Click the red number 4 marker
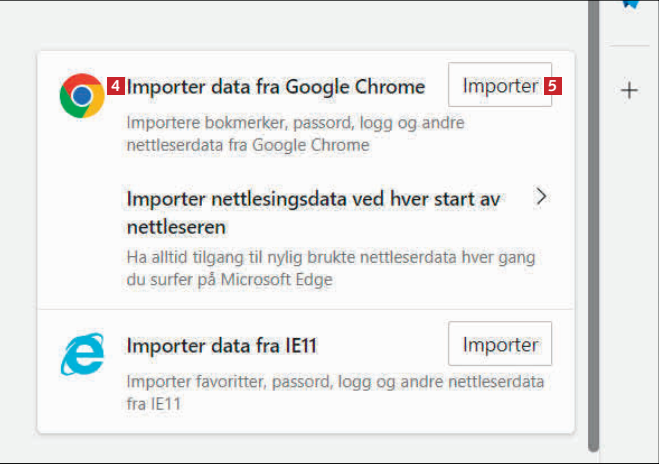659x464 pixels. point(116,87)
